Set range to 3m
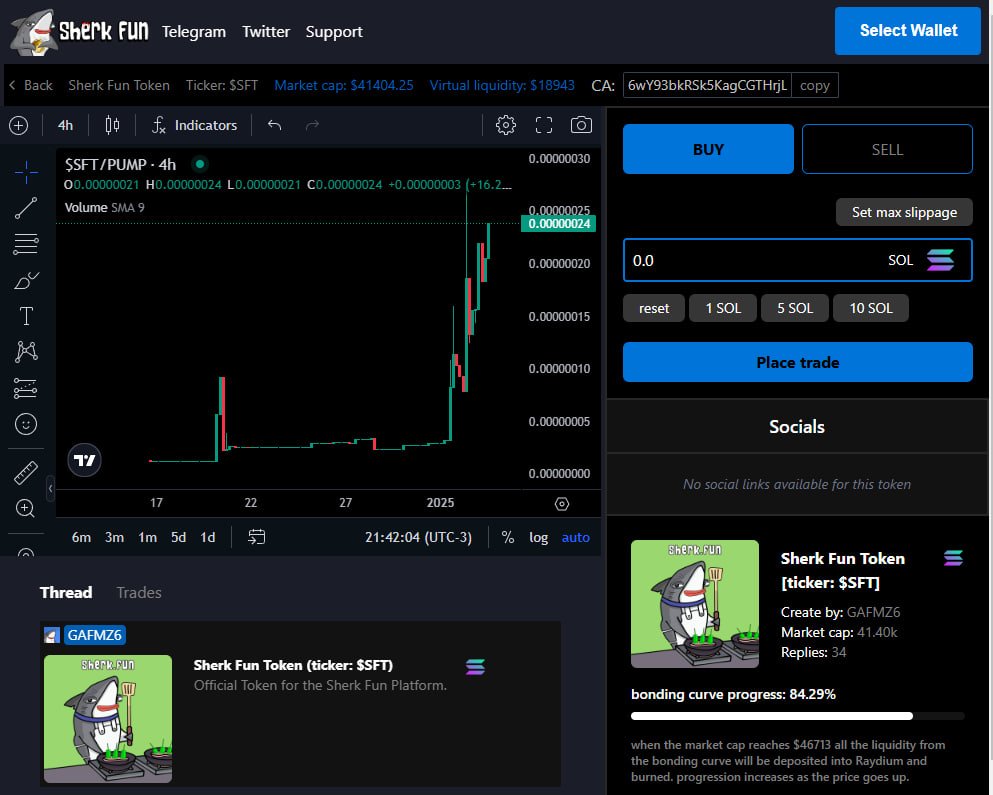The image size is (993, 795). [x=114, y=537]
